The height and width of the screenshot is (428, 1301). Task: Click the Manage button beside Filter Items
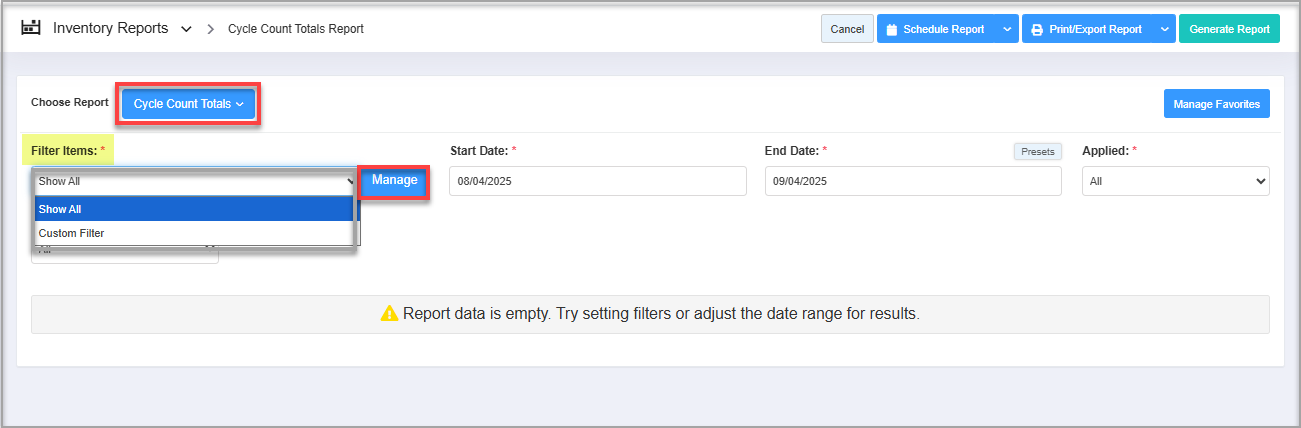click(394, 181)
